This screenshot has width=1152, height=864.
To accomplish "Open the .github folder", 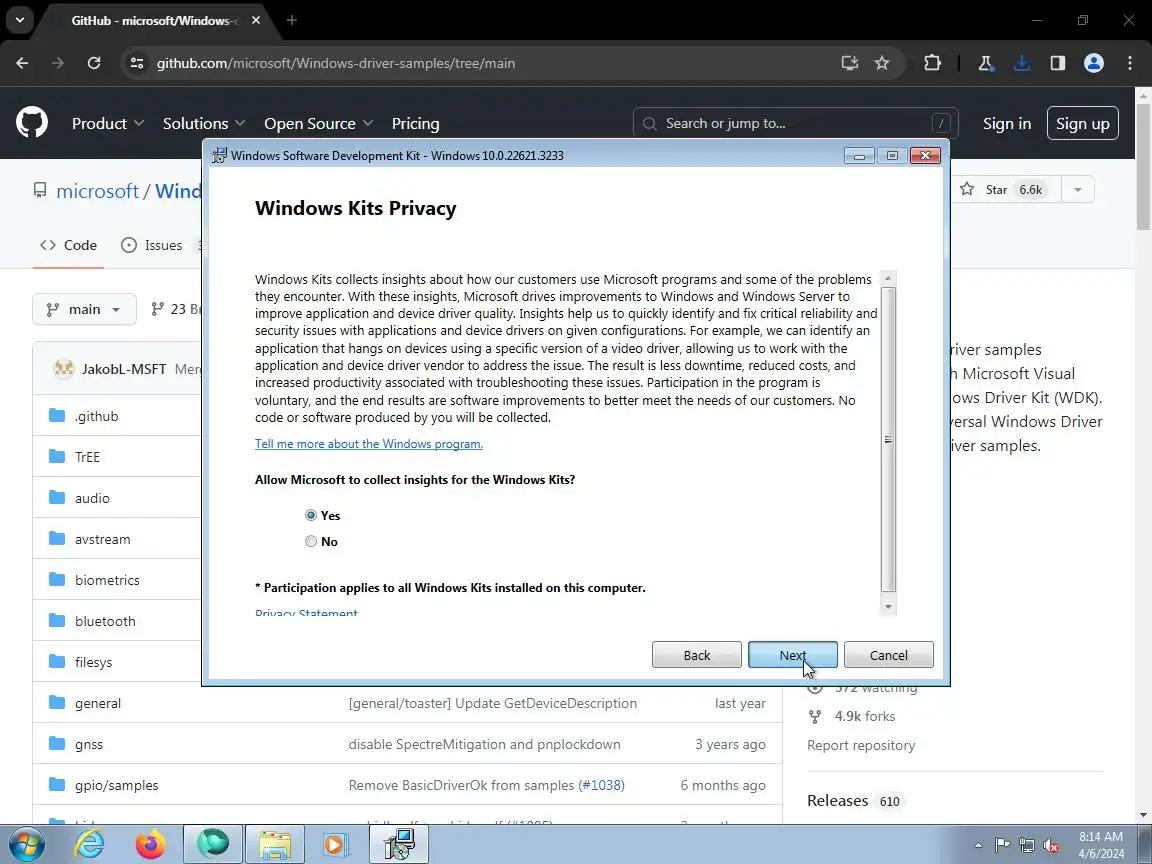I will point(96,416).
